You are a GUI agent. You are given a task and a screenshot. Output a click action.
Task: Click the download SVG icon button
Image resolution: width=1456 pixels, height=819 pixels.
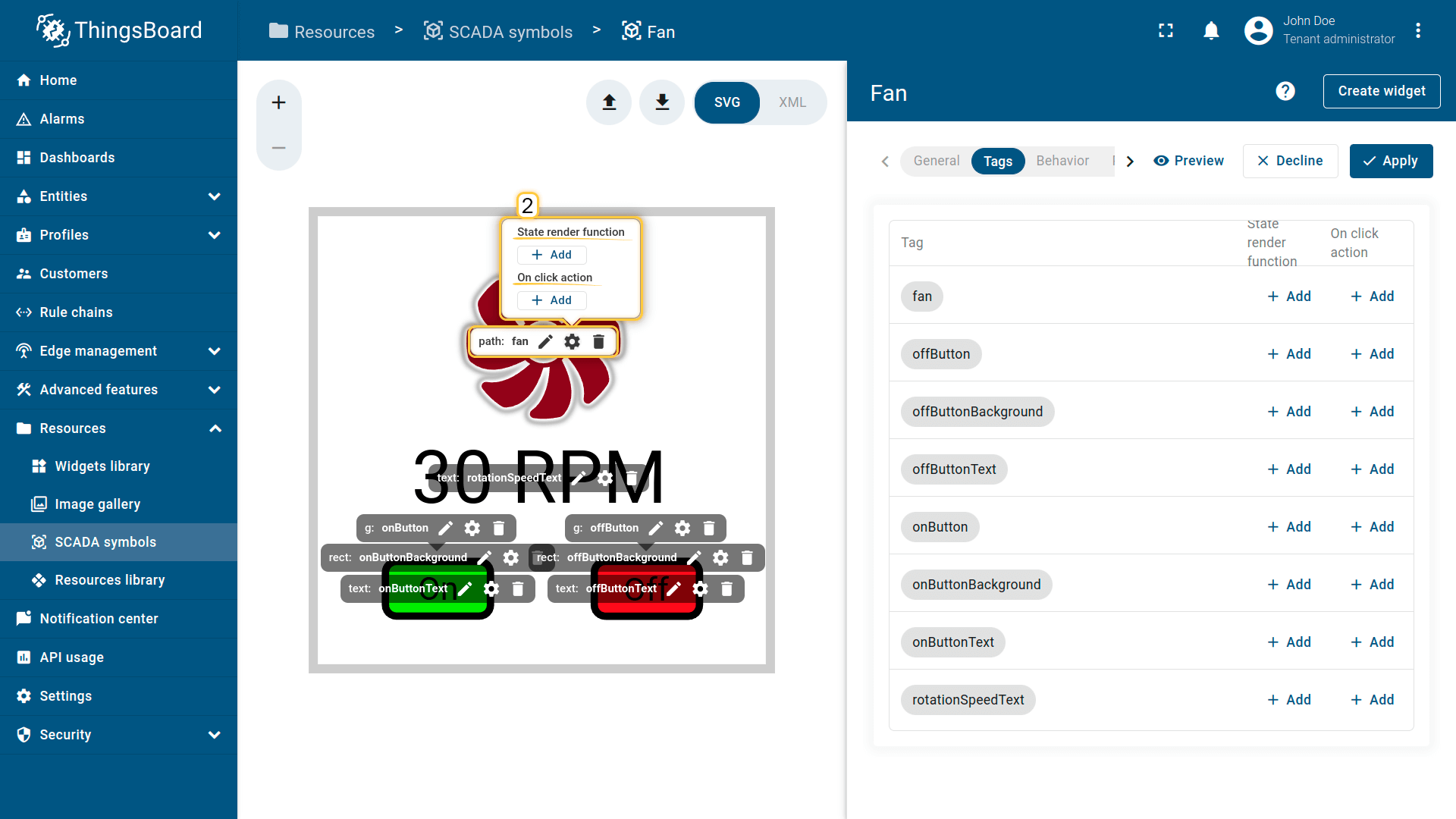point(662,102)
